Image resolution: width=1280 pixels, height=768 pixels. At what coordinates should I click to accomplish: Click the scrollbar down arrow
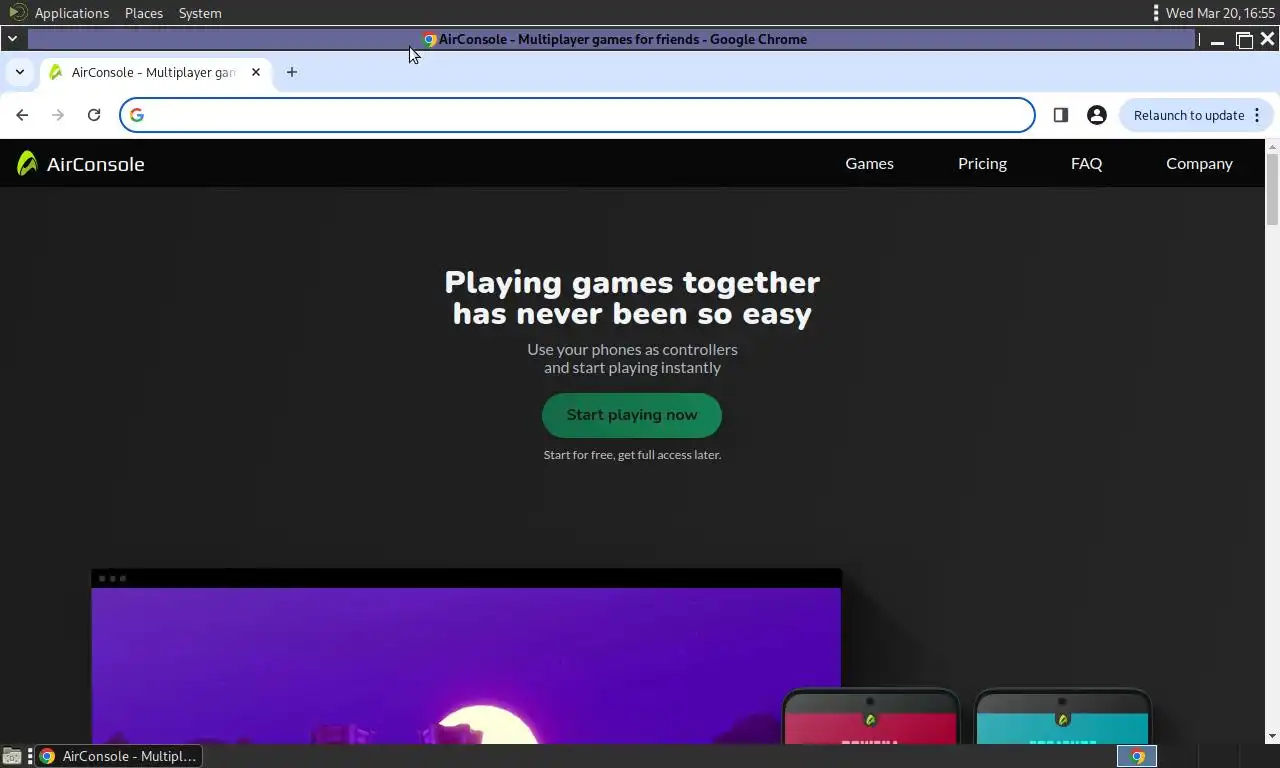[1272, 737]
